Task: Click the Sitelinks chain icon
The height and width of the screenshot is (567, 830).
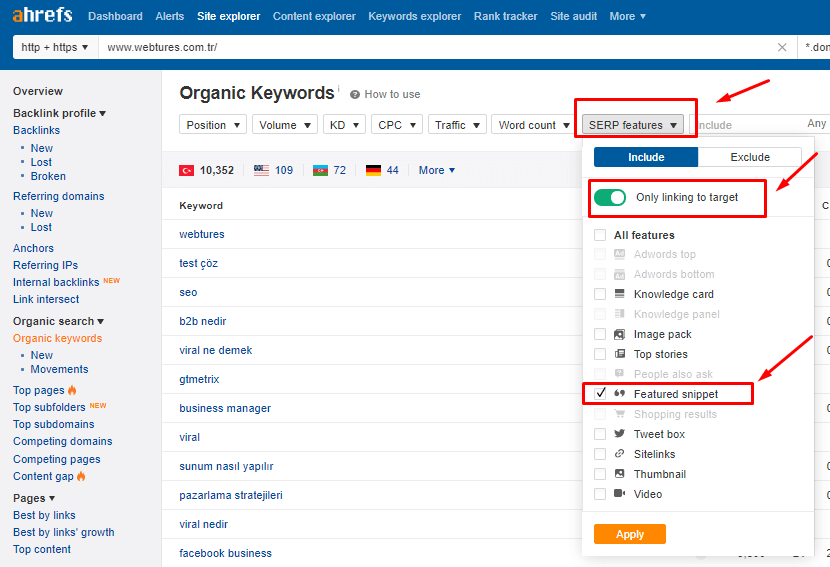Action: pos(619,454)
